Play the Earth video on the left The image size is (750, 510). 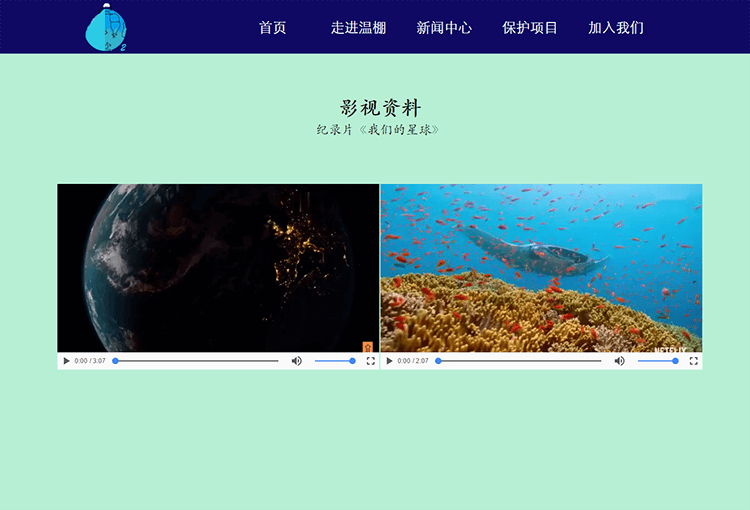pos(66,361)
